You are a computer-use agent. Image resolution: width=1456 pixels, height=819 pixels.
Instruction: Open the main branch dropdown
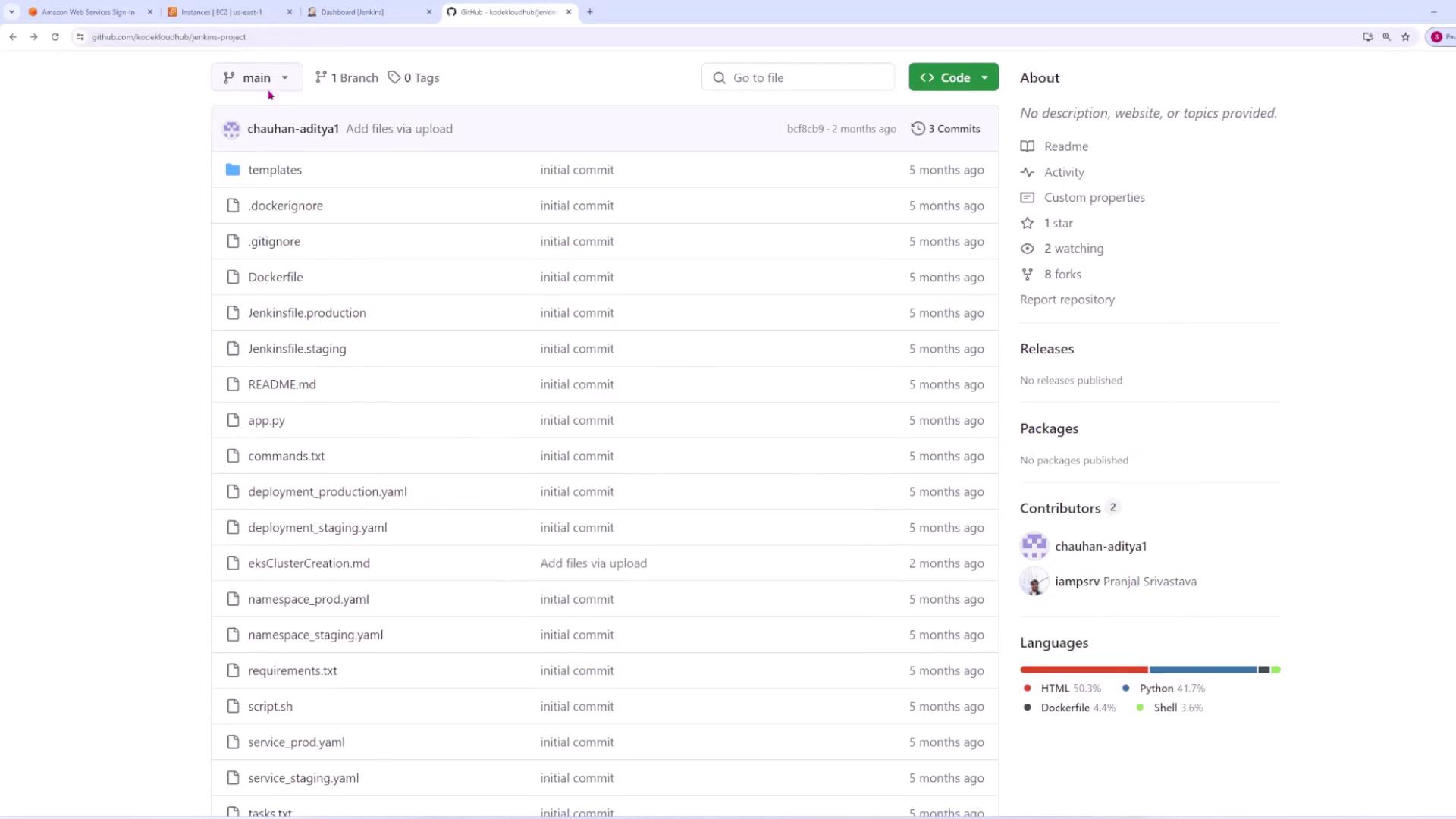click(x=256, y=77)
